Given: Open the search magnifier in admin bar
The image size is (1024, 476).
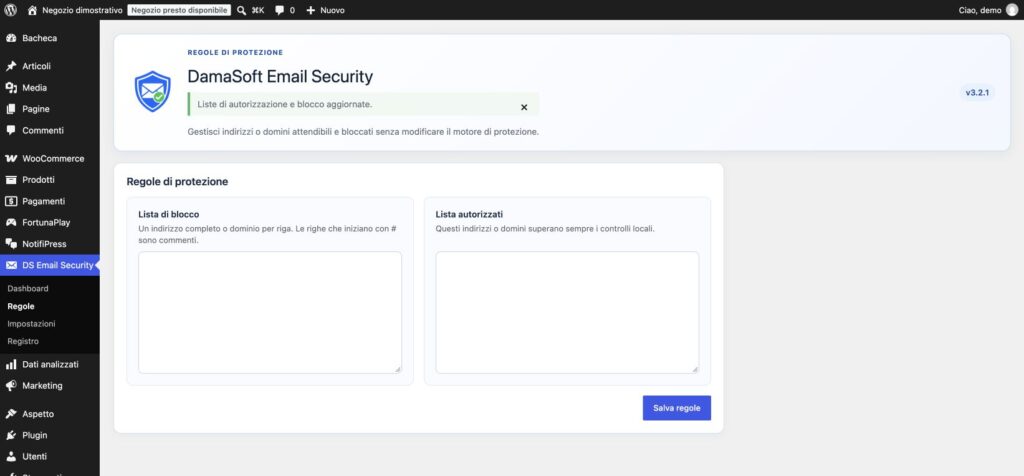Looking at the screenshot, I should coord(242,10).
